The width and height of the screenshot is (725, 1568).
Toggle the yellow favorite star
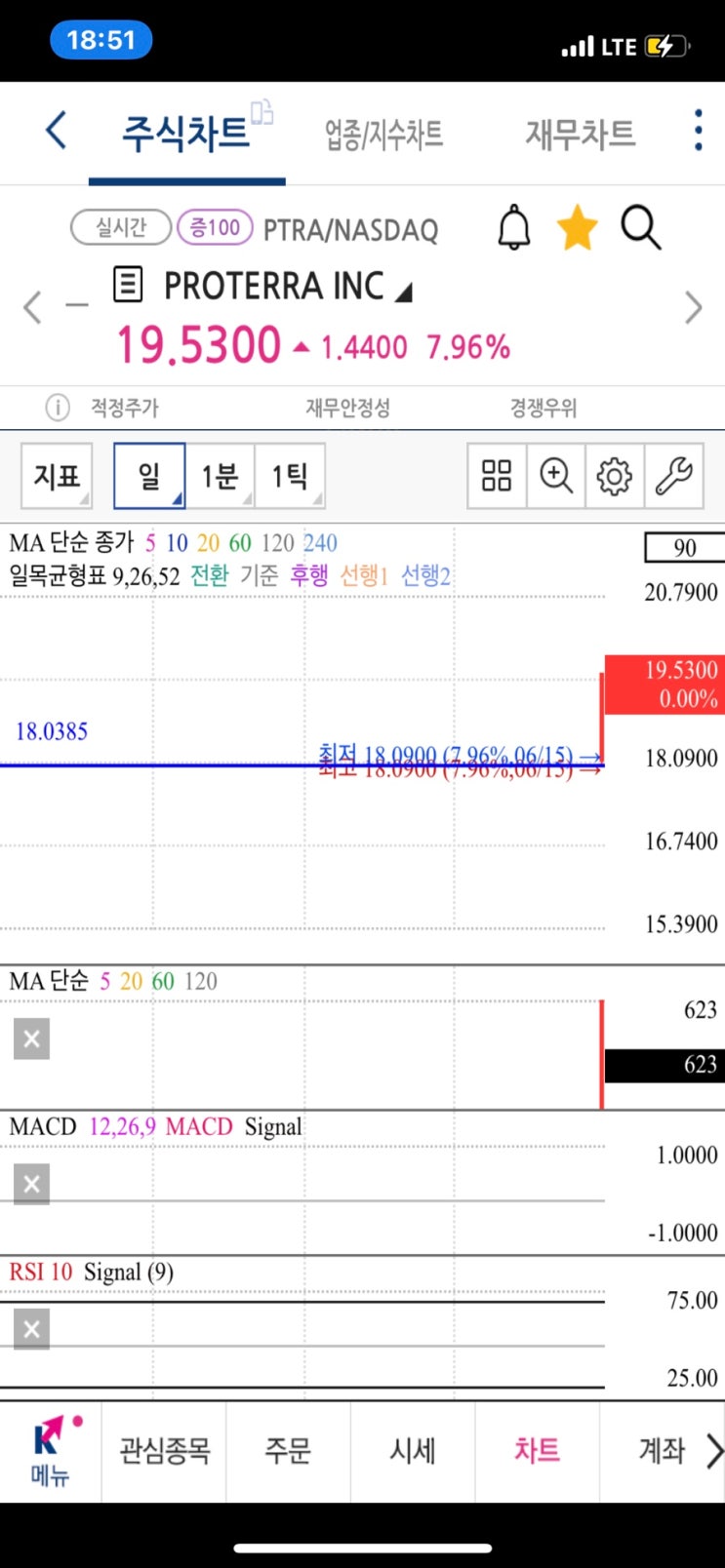pos(577,228)
